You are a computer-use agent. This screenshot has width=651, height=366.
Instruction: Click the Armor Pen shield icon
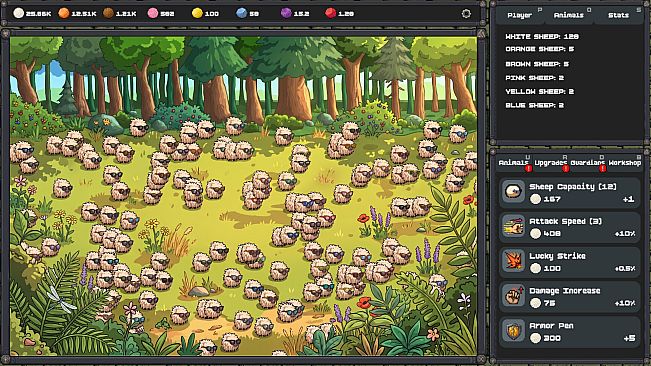click(514, 331)
